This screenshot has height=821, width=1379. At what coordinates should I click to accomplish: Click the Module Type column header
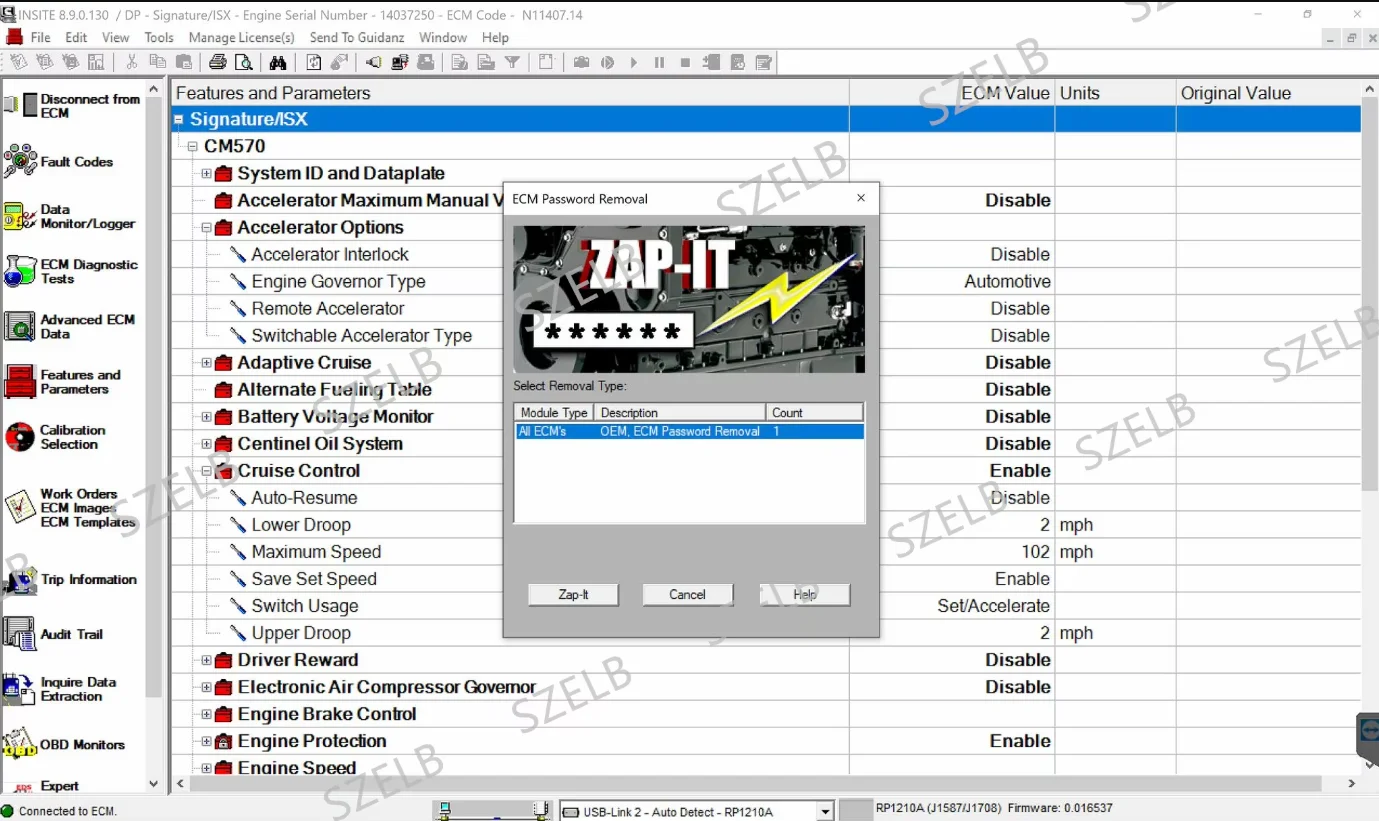pos(554,412)
